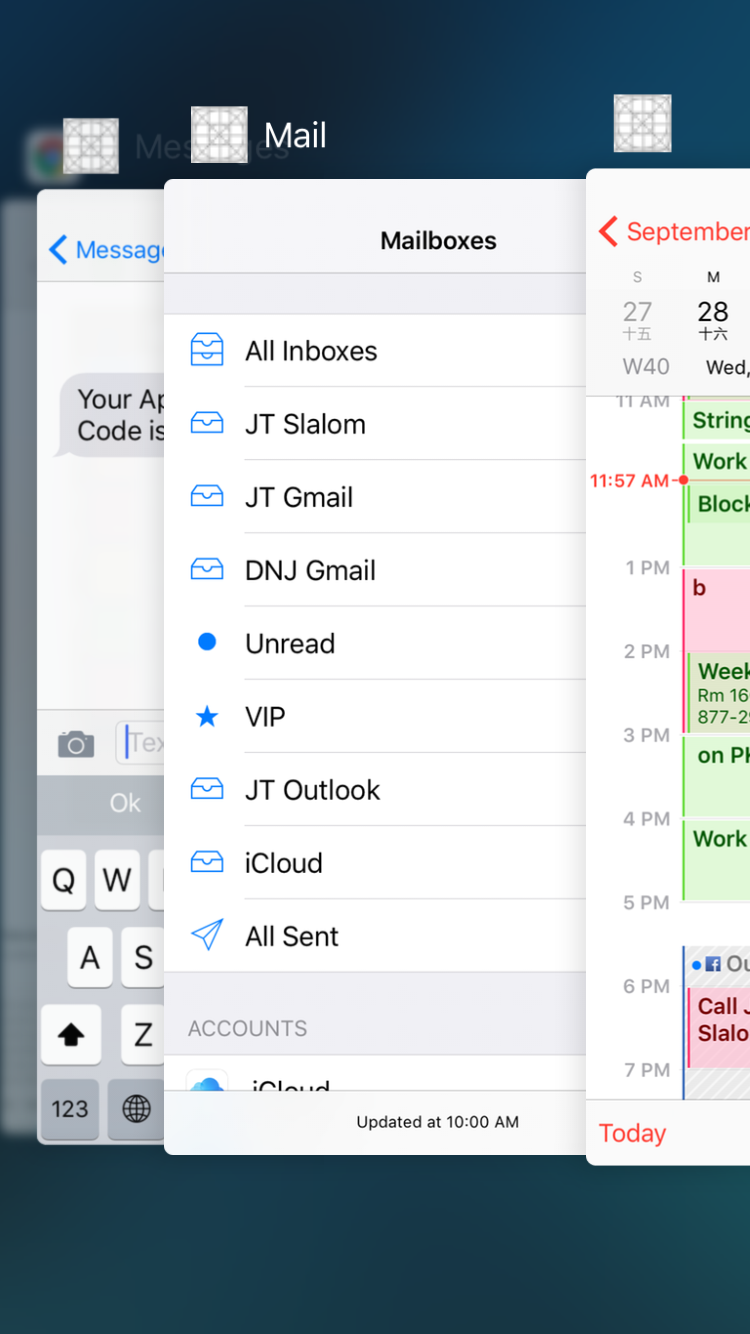Tap the All Inboxes tray icon
This screenshot has width=750, height=1334.
pos(207,350)
